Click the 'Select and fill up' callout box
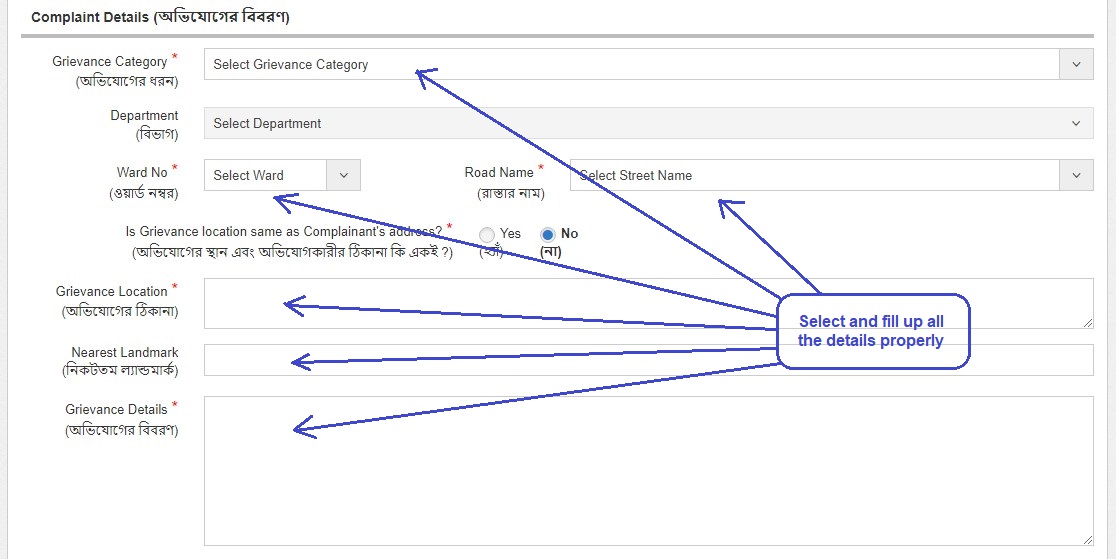1116x559 pixels. tap(873, 331)
